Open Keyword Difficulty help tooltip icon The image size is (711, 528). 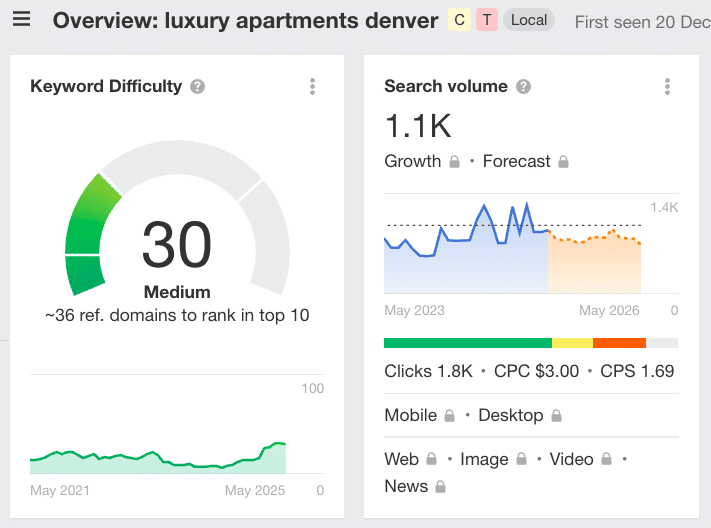(x=197, y=86)
